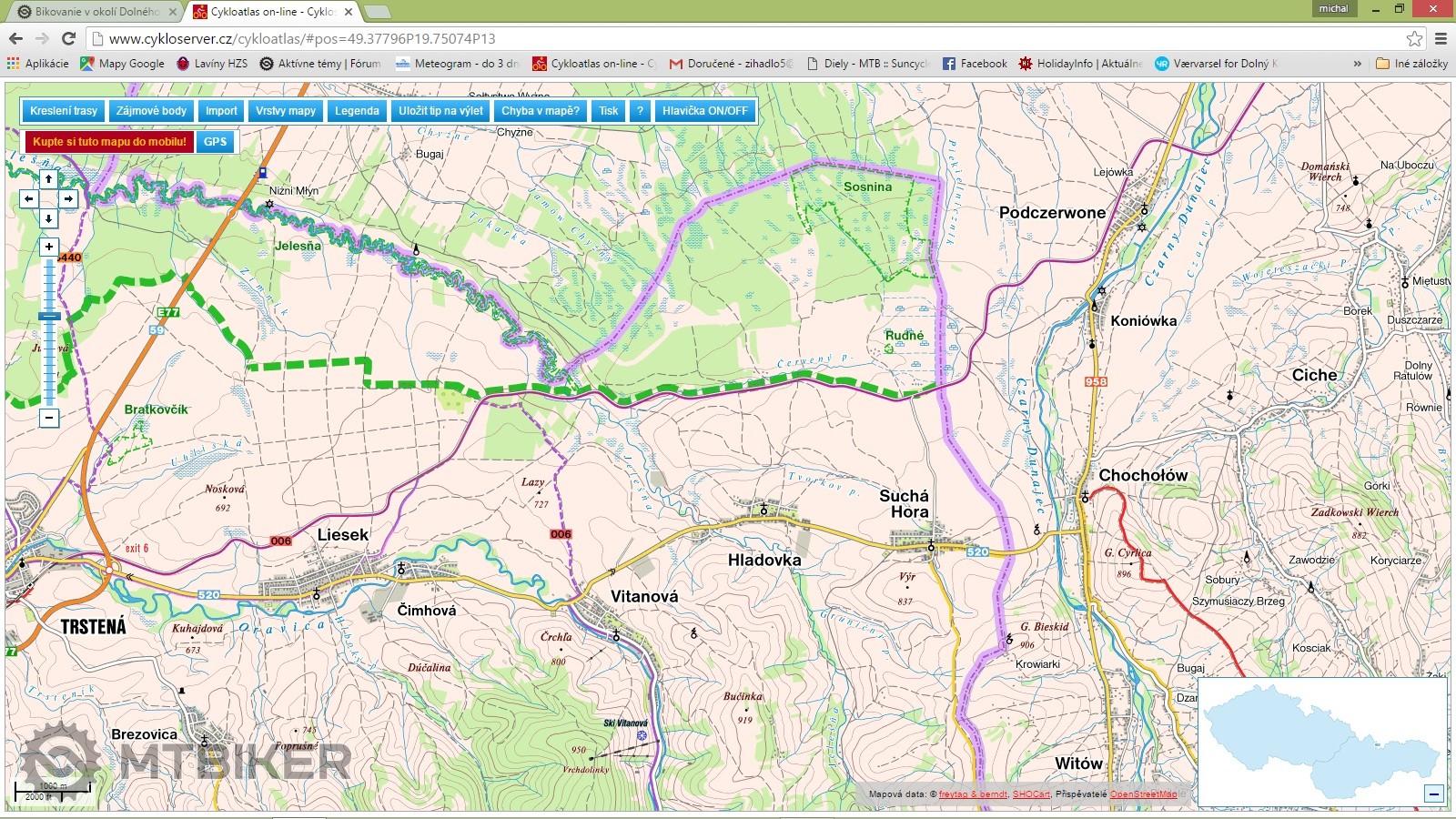The height and width of the screenshot is (819, 1456).
Task: Toggle the header with Hlavička ON/OFF
Action: click(704, 111)
